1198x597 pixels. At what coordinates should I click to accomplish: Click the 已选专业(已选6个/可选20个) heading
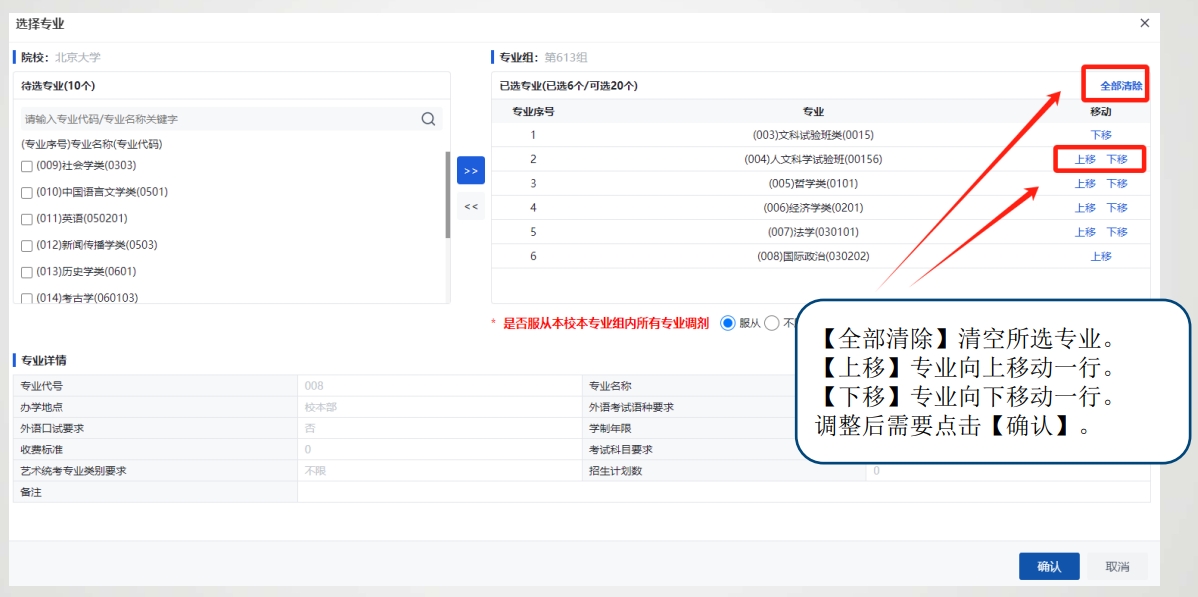tap(568, 86)
